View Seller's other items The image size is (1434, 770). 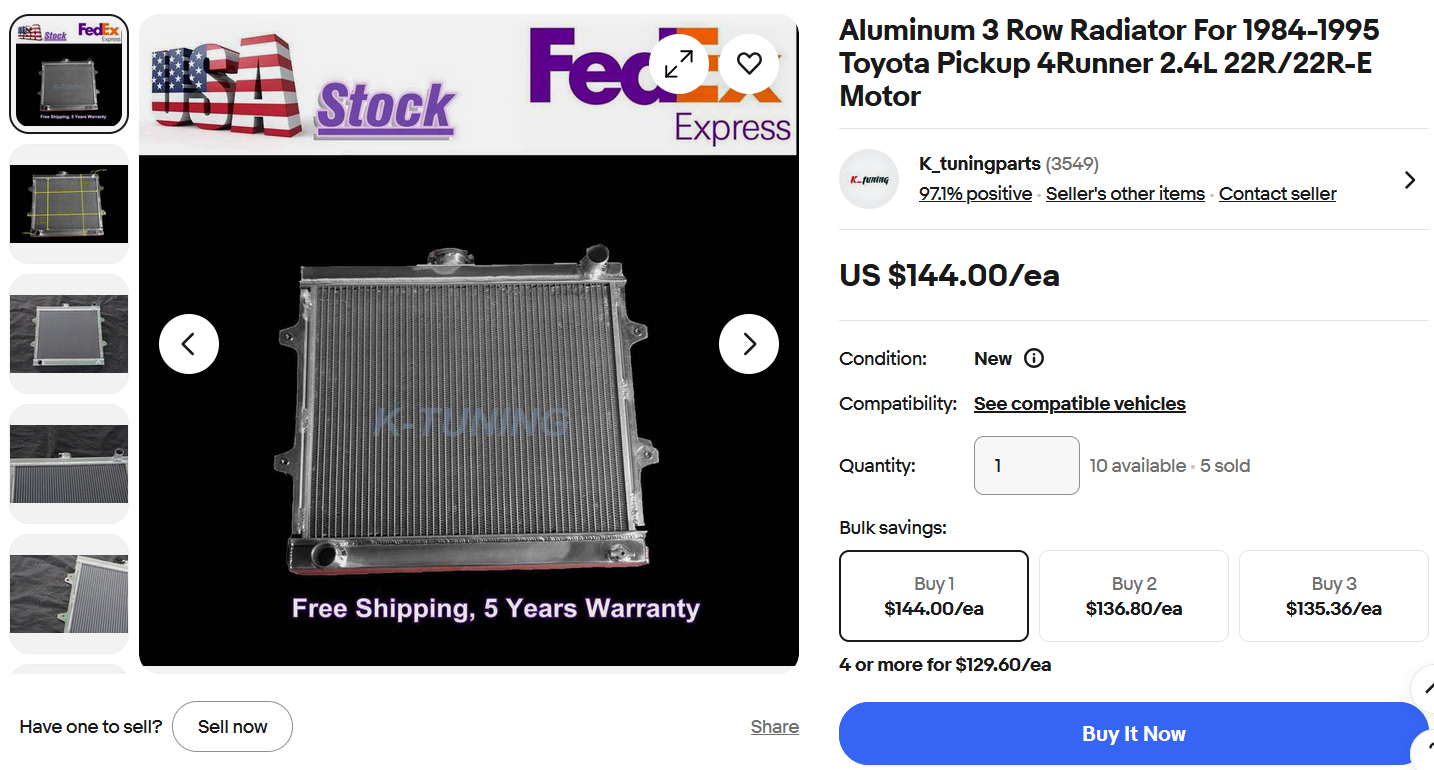pyautogui.click(x=1125, y=194)
